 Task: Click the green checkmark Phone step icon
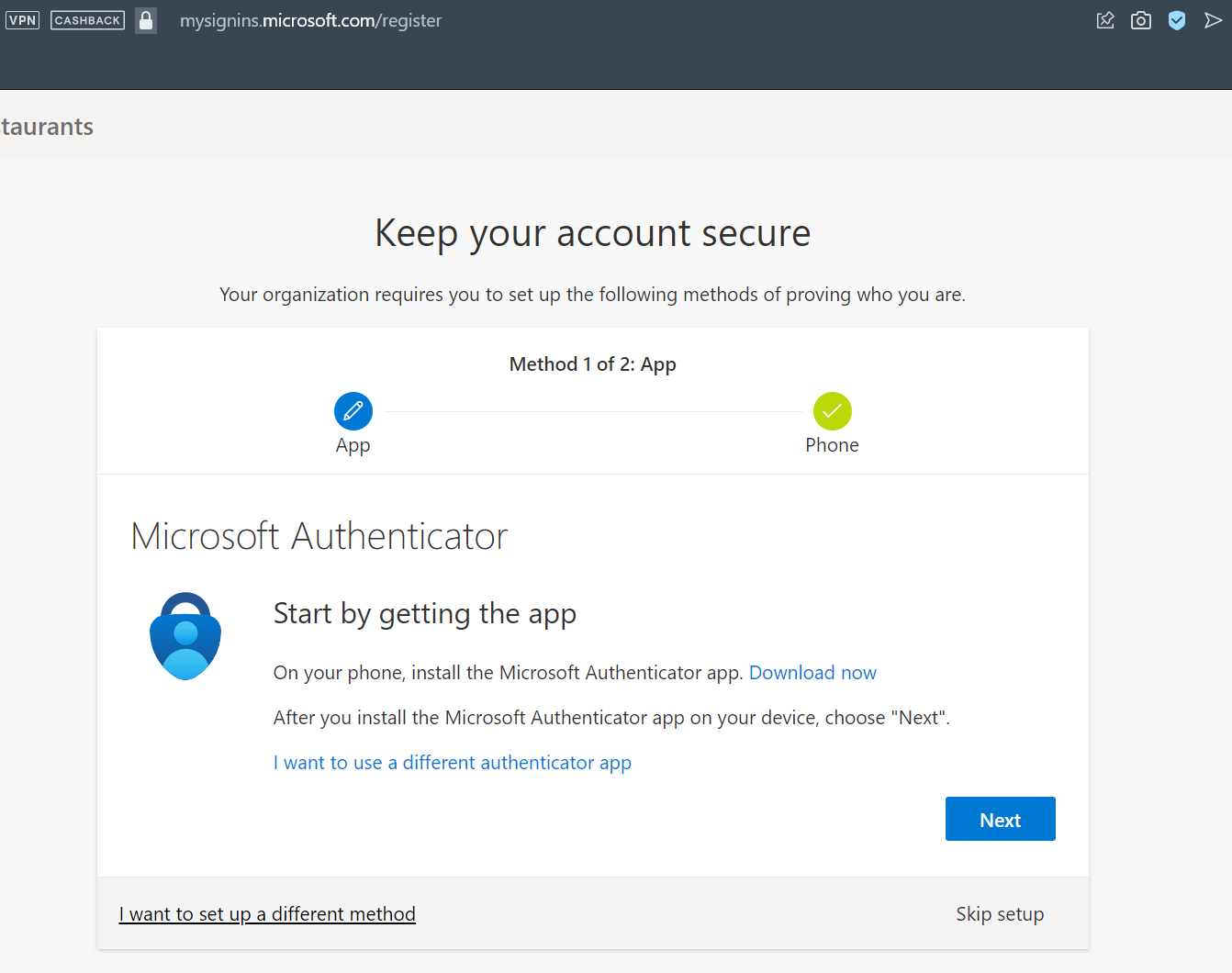click(x=833, y=411)
